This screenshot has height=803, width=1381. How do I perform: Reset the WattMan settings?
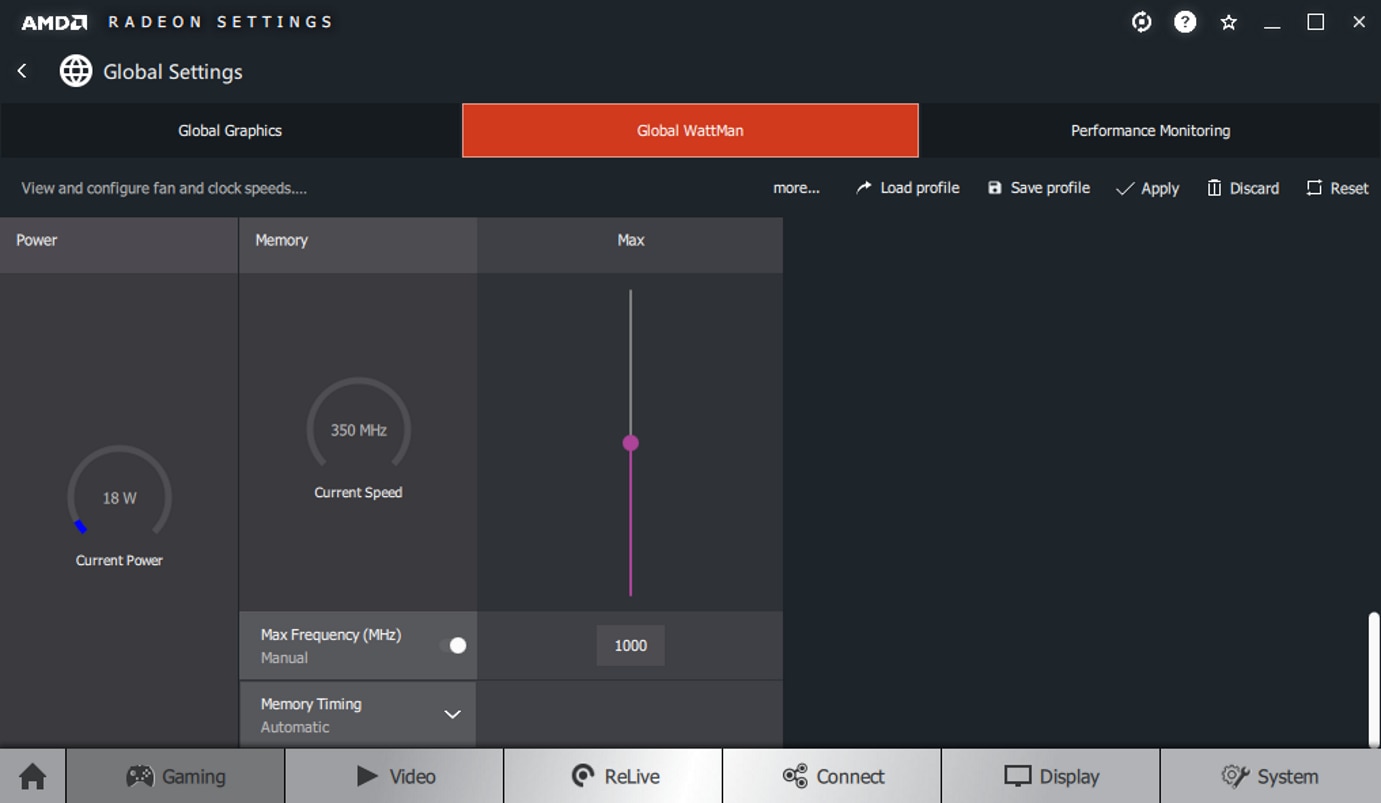[1337, 188]
